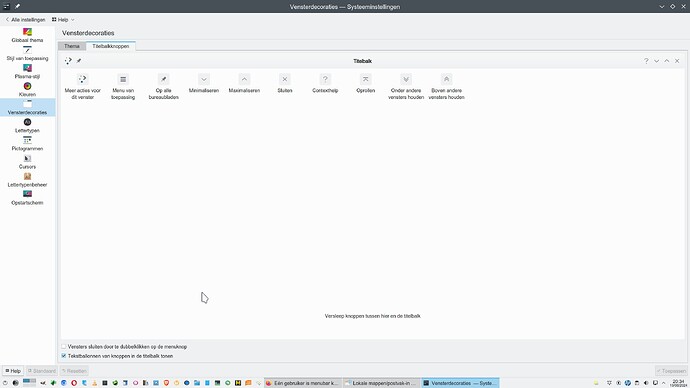Click the pin icon in the Titelbalk preview

point(79,61)
